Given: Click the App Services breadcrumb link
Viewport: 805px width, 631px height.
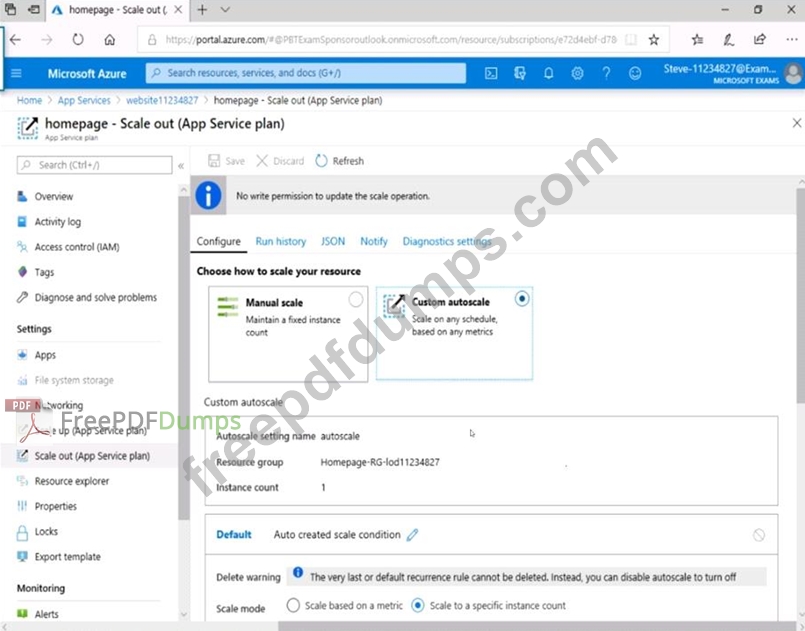Looking at the screenshot, I should [x=84, y=101].
